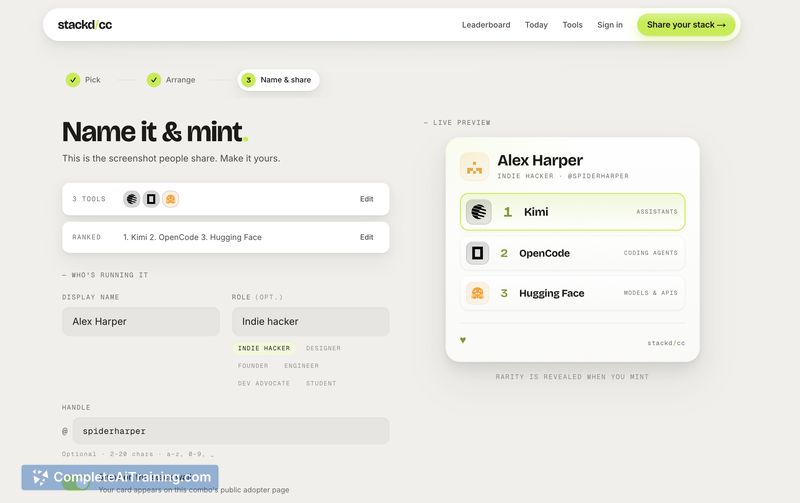Edit the 3 Tools selection

[366, 199]
